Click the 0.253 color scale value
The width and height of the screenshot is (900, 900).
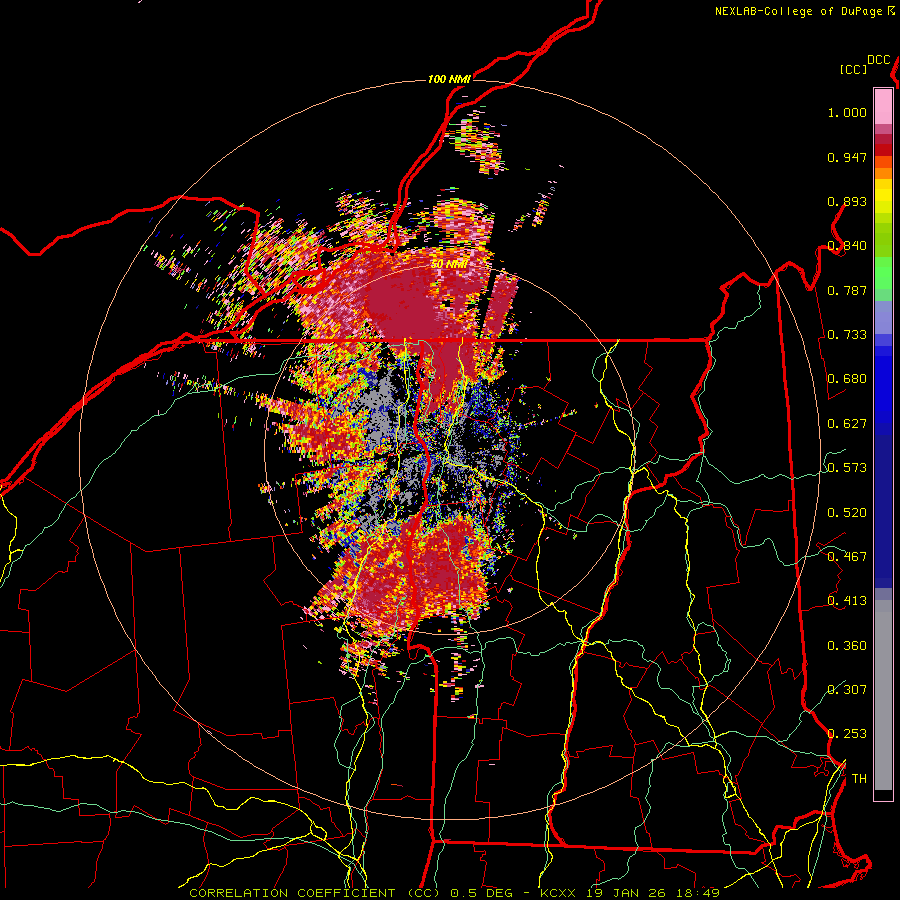tap(847, 734)
